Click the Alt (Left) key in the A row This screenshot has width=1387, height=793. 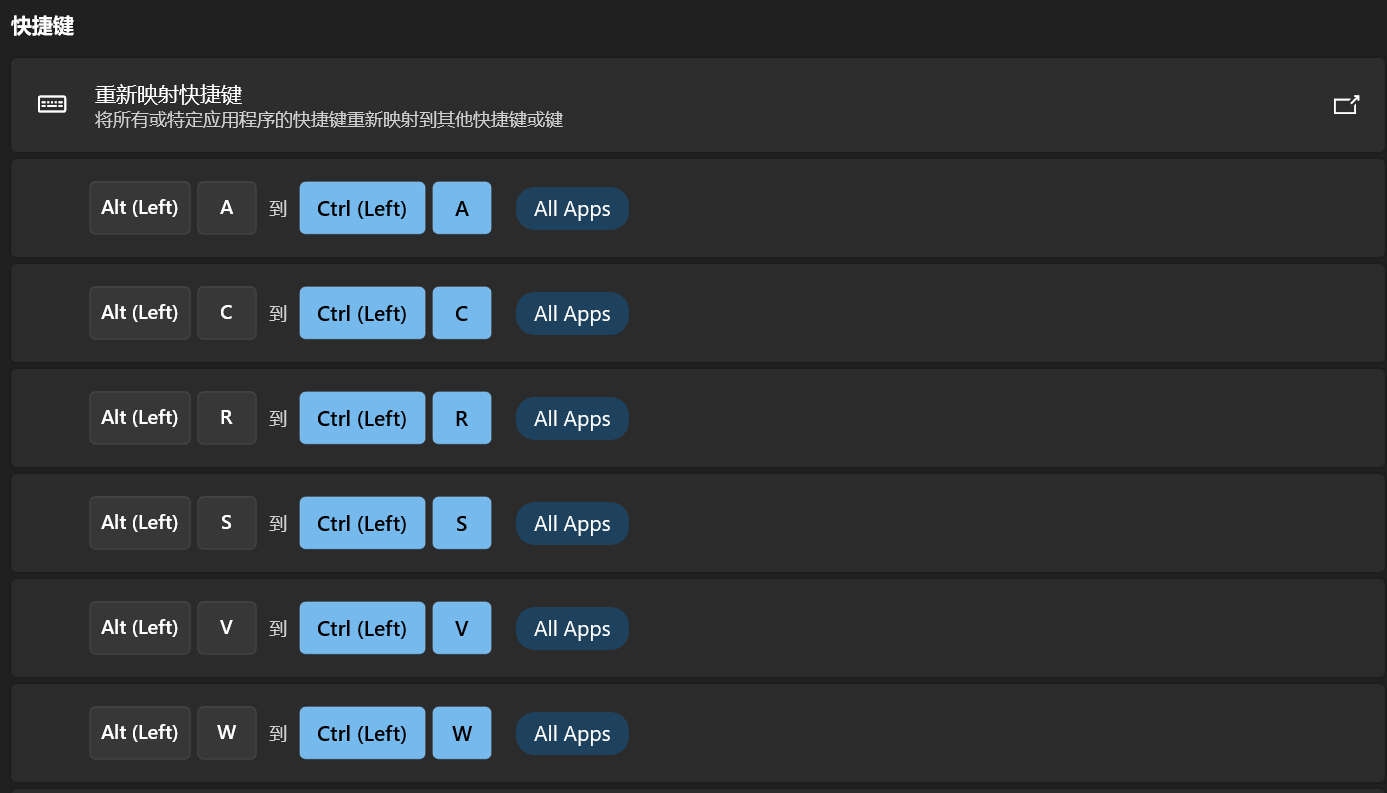(x=140, y=208)
